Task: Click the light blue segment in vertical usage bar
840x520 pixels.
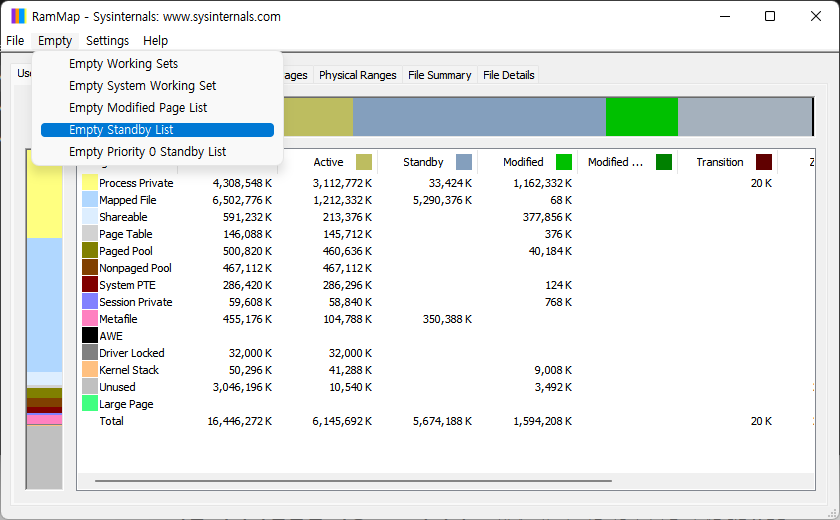Action: point(44,305)
